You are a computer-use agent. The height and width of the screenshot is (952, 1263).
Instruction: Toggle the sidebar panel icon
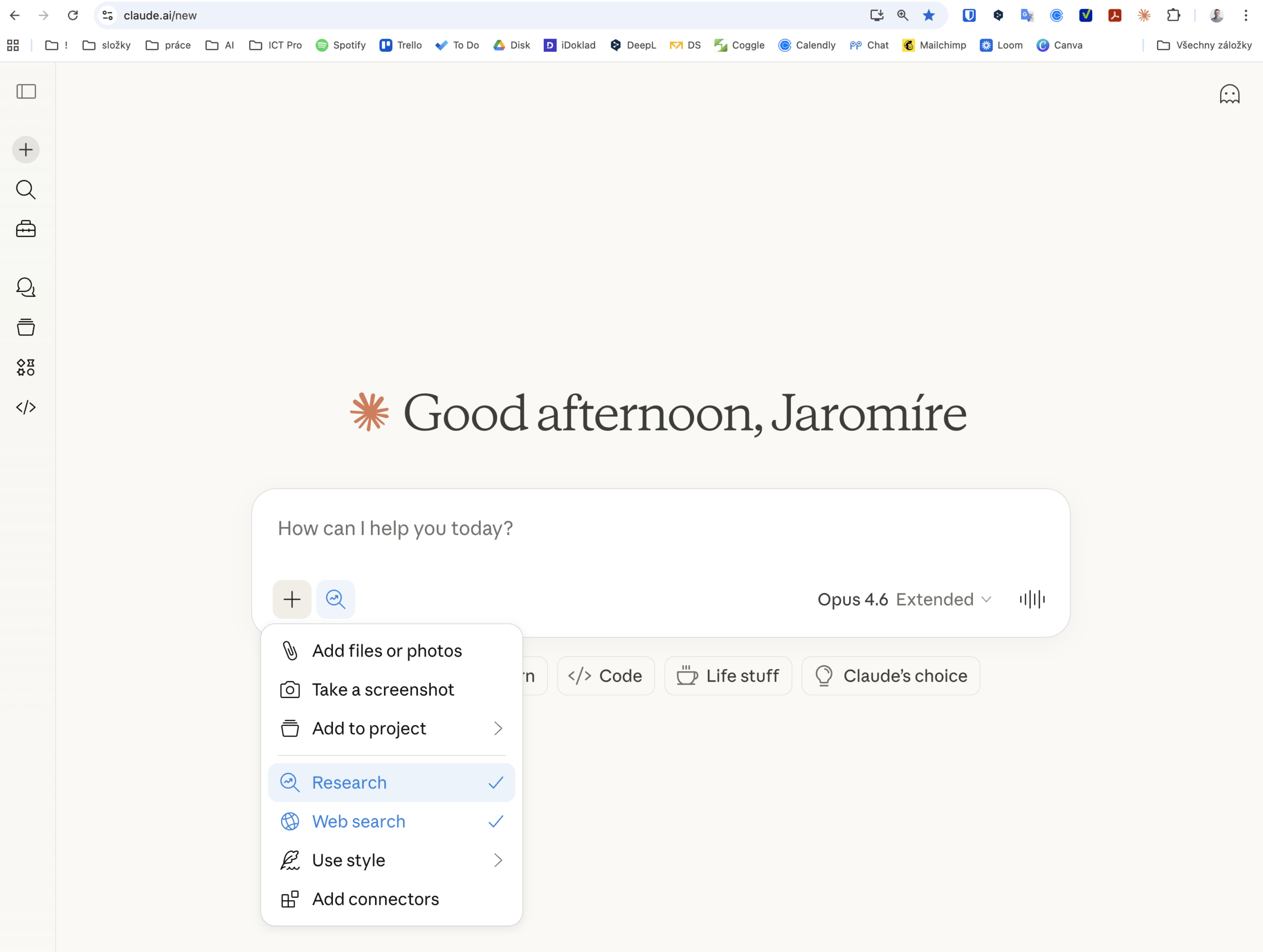(26, 92)
